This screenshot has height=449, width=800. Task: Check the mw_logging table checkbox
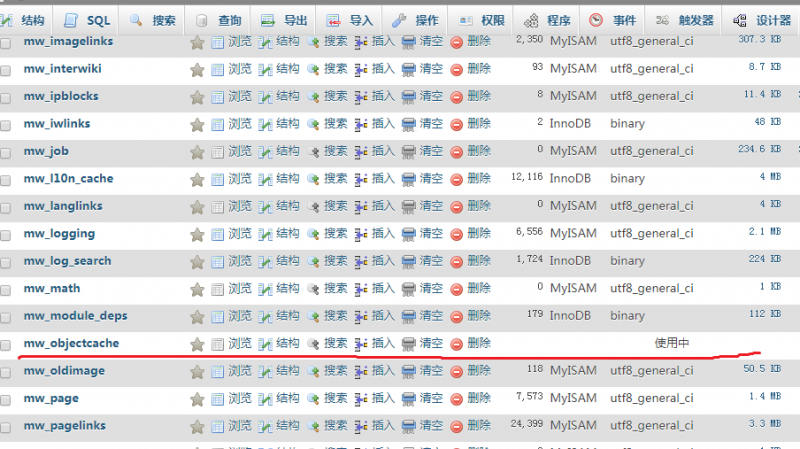(6, 236)
